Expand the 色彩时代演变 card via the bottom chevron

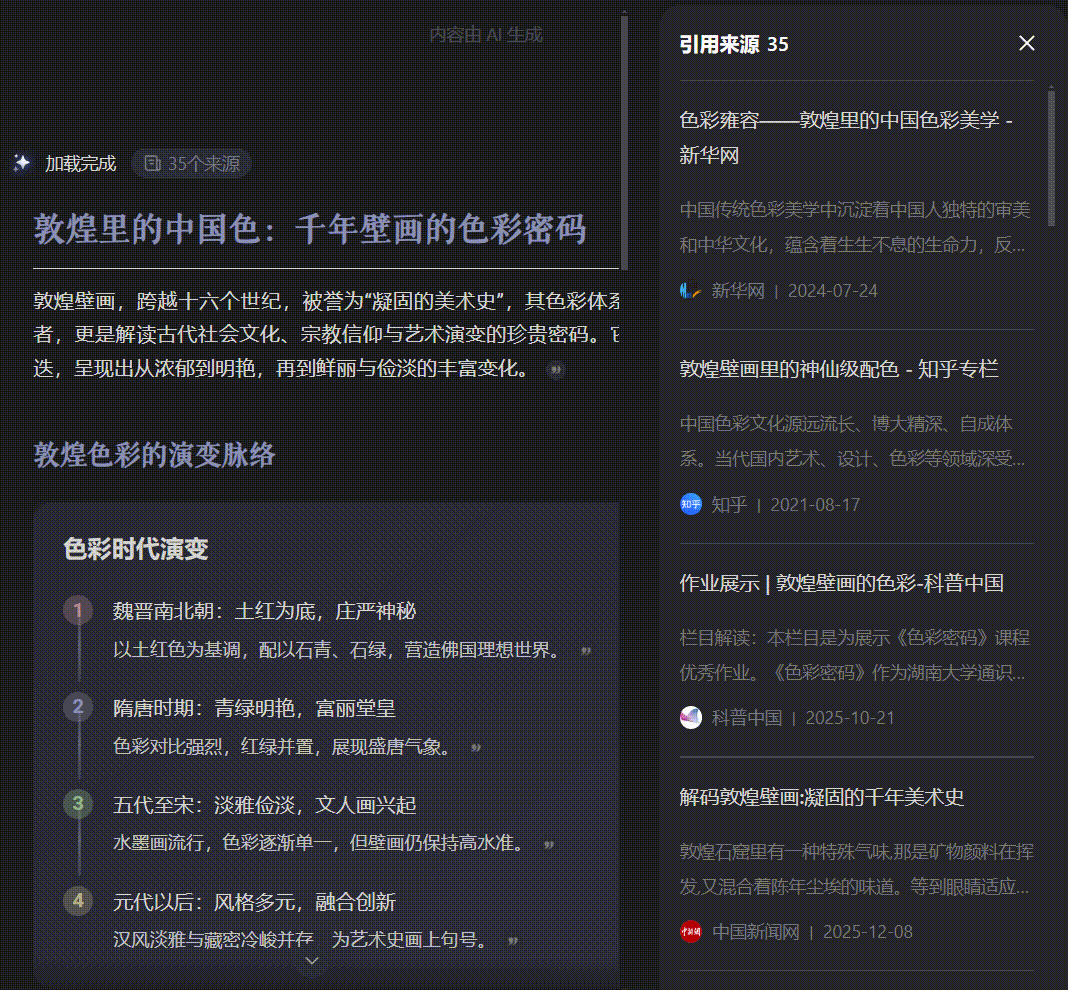coord(310,961)
